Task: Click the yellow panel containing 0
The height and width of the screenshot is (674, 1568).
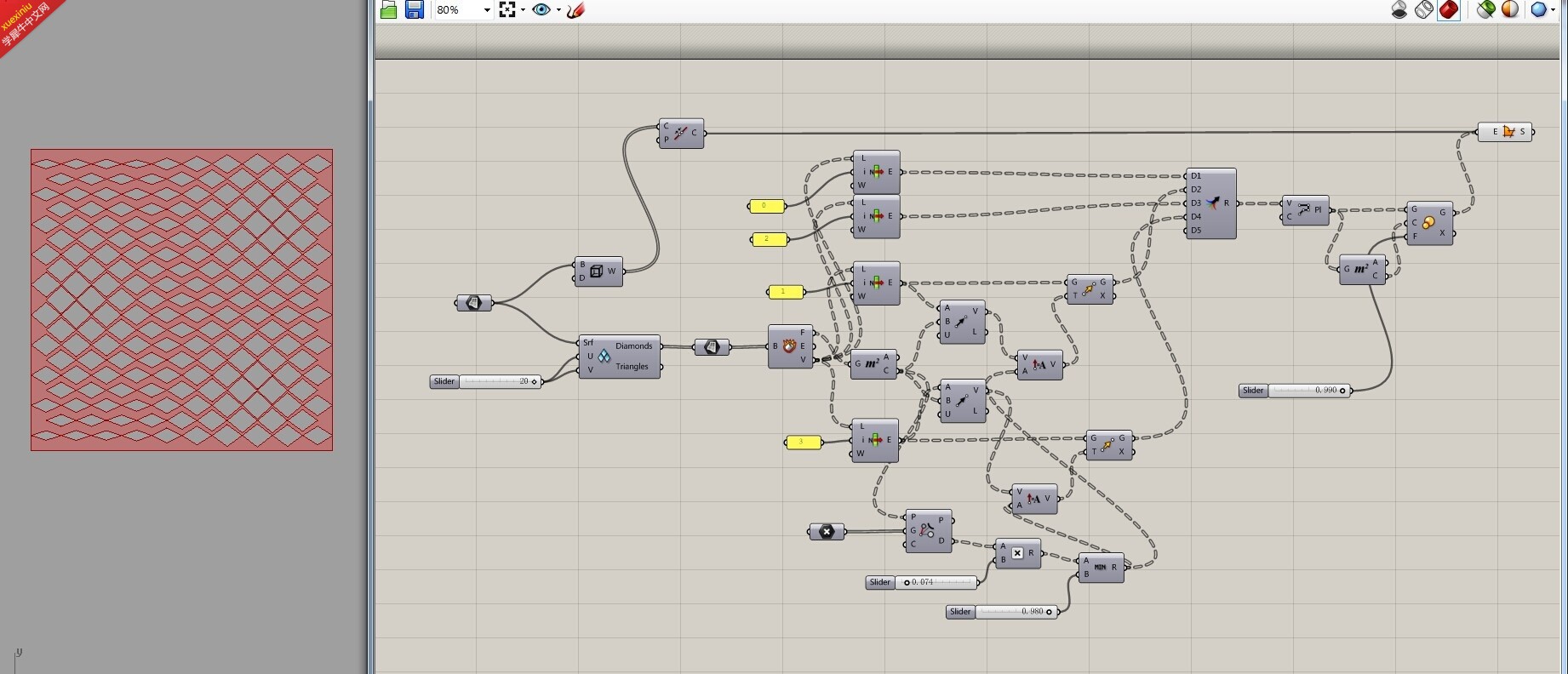Action: coord(766,206)
